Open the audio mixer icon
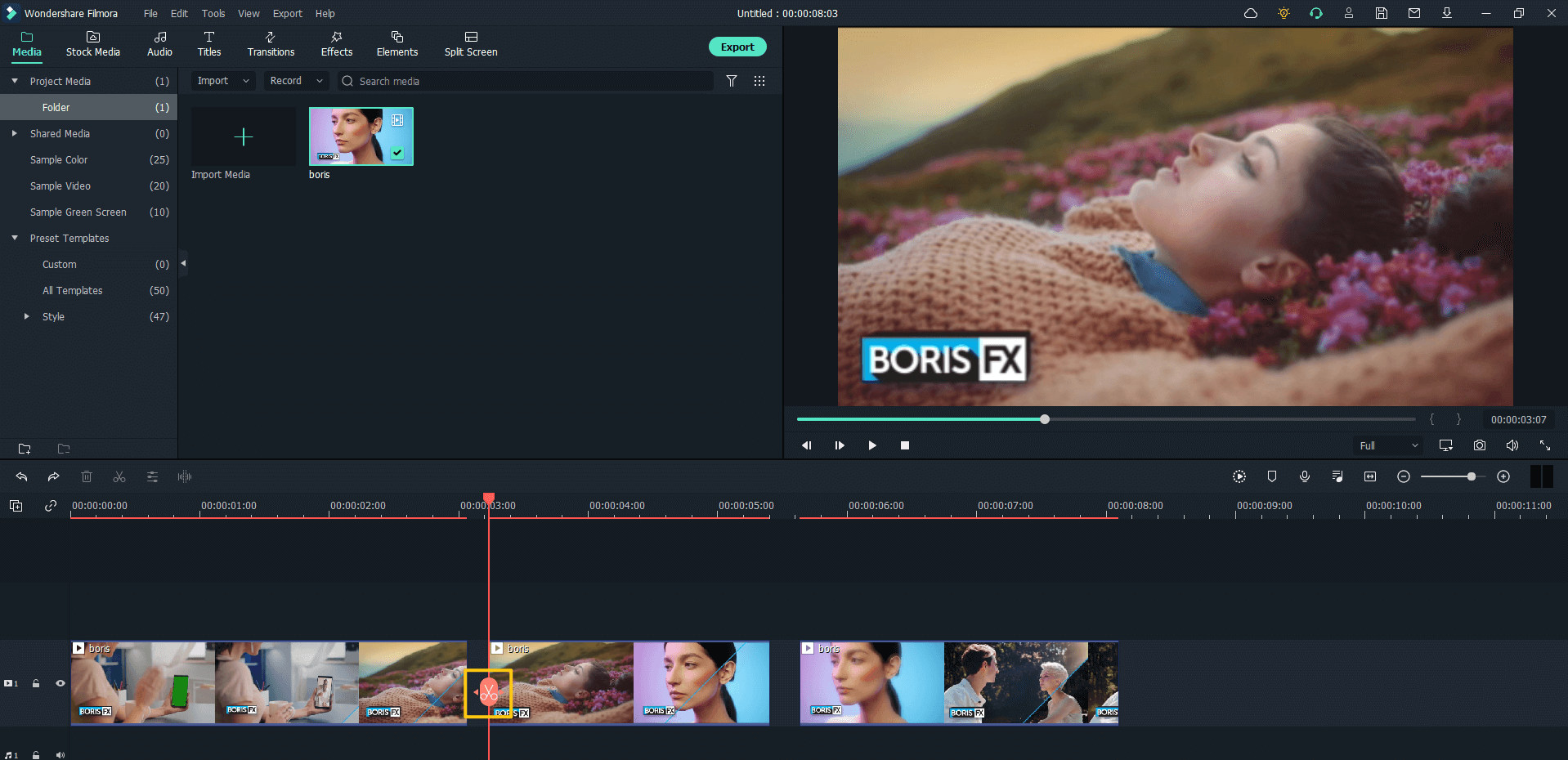The image size is (1568, 760). tap(1337, 476)
